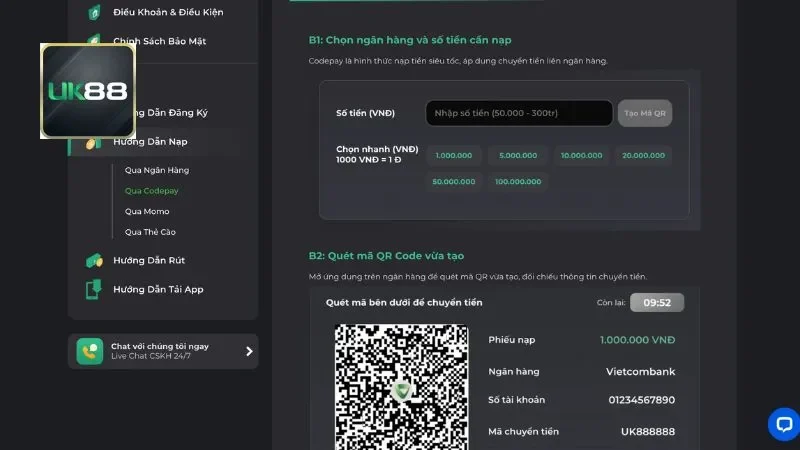Open the blue chat bubble widget
Image resolution: width=800 pixels, height=450 pixels.
(x=783, y=423)
